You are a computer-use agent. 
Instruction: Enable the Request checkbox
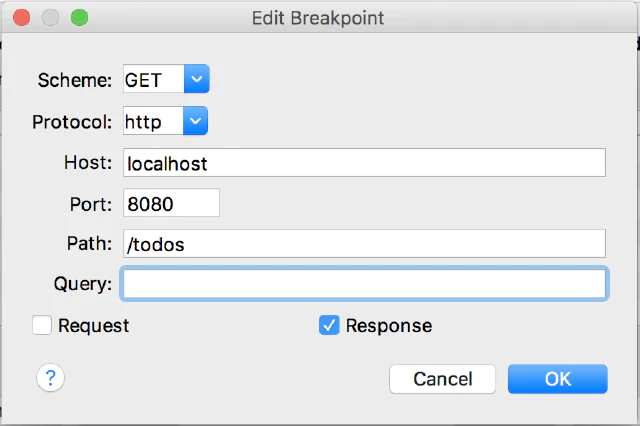[42, 325]
